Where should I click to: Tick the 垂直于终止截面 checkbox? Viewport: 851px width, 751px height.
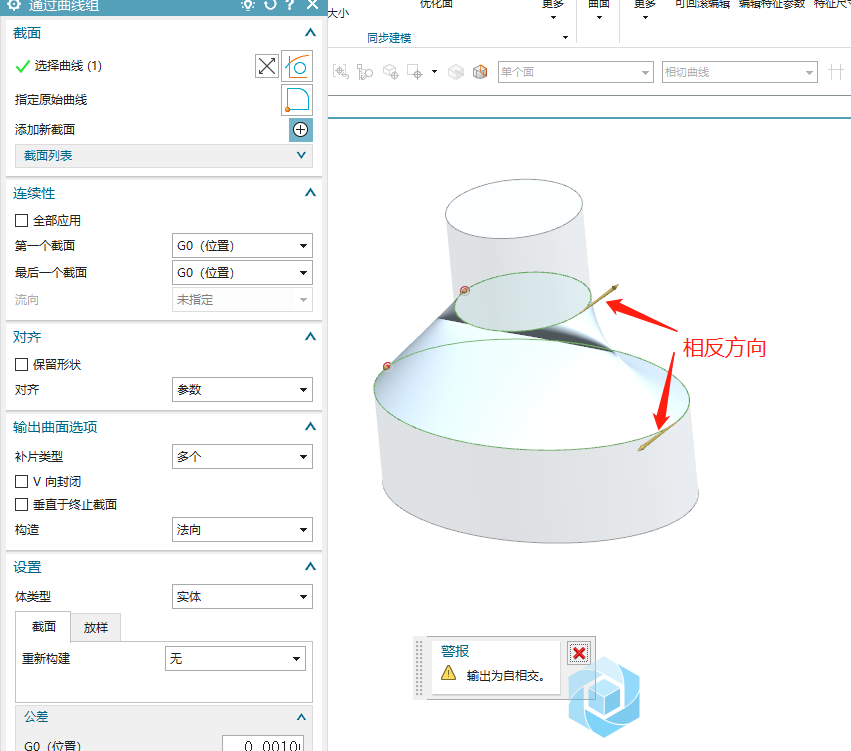coord(22,505)
